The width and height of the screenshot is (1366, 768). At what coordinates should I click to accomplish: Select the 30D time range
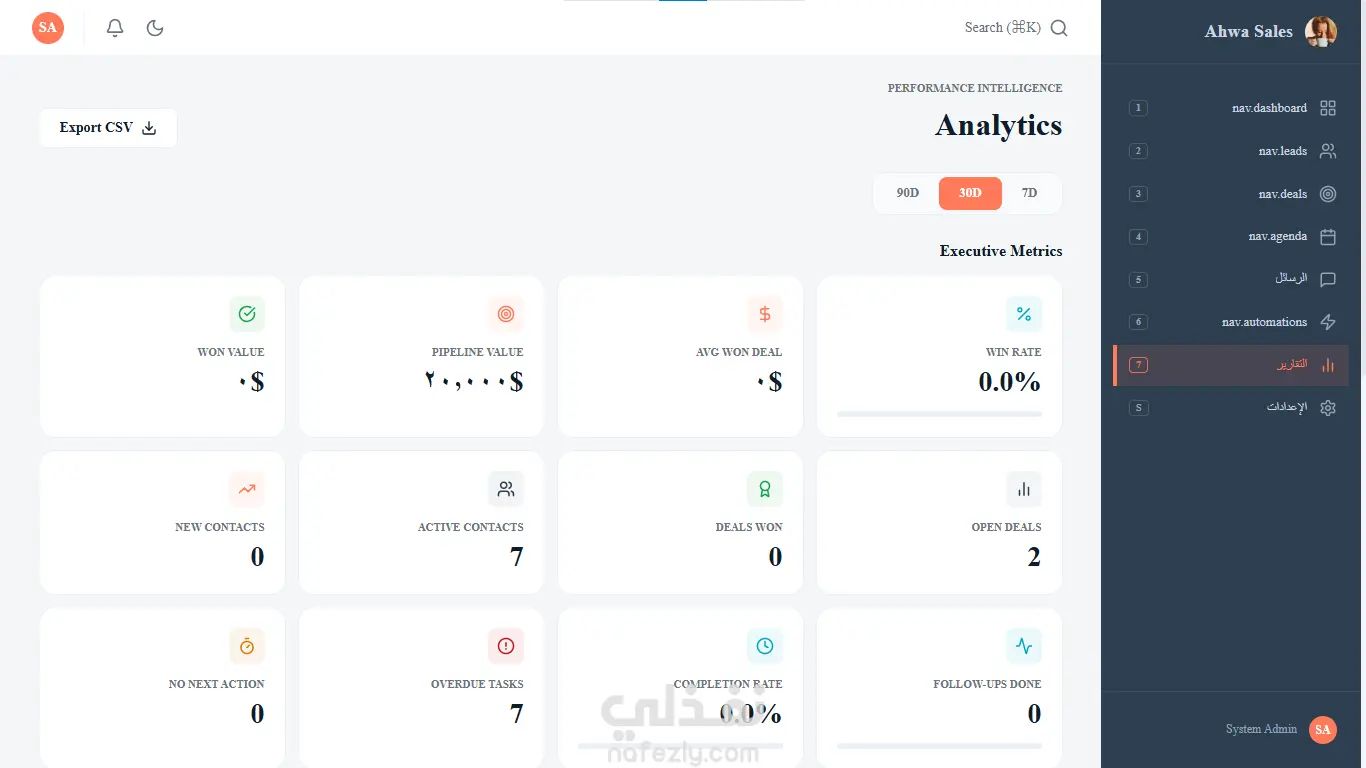click(970, 193)
